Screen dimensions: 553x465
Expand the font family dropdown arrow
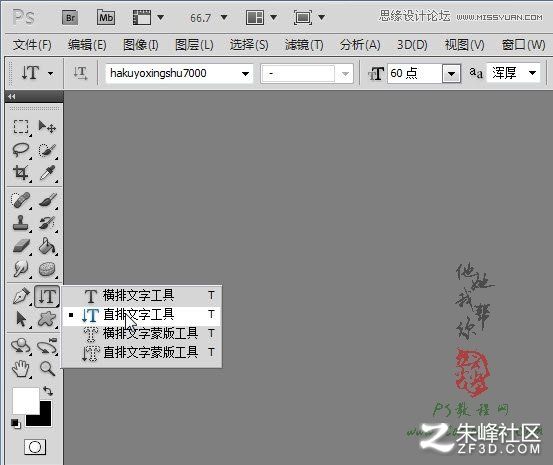tap(245, 74)
